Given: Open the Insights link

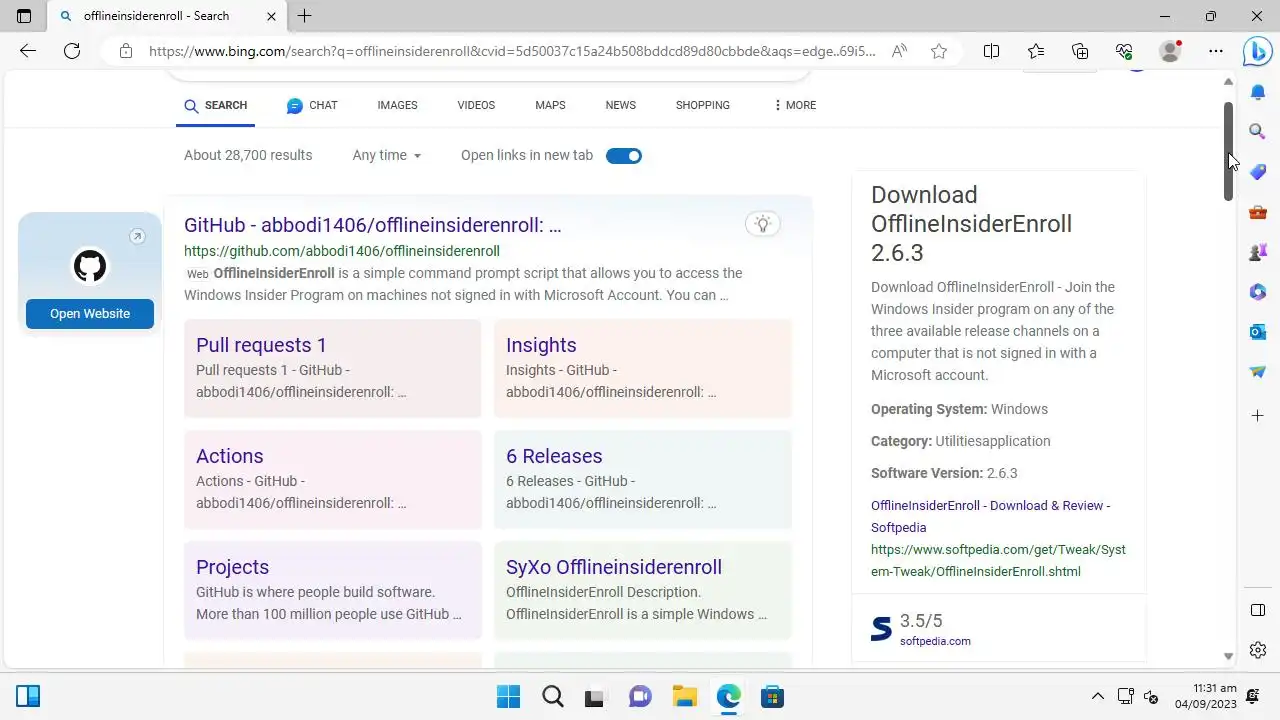Looking at the screenshot, I should pos(541,345).
